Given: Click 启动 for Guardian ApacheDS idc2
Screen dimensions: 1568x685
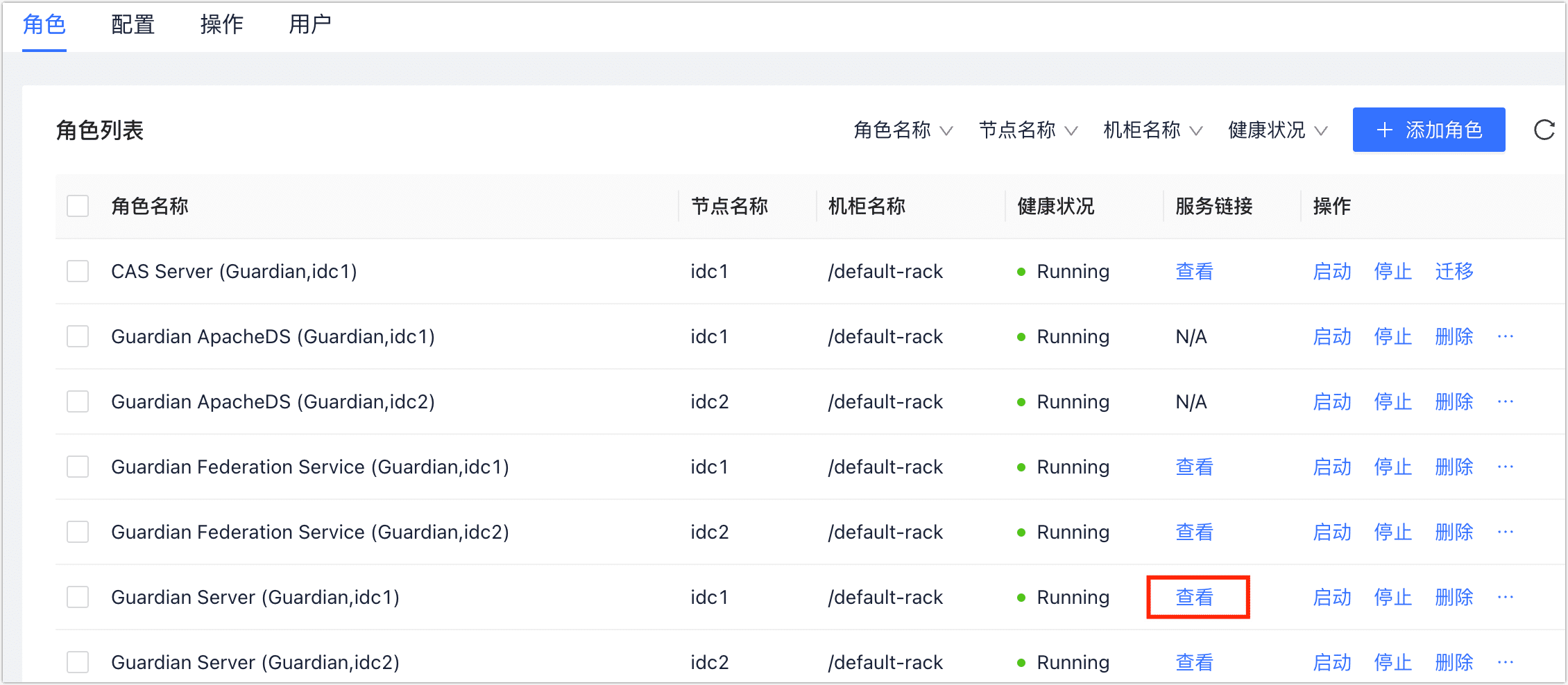Looking at the screenshot, I should [1333, 401].
